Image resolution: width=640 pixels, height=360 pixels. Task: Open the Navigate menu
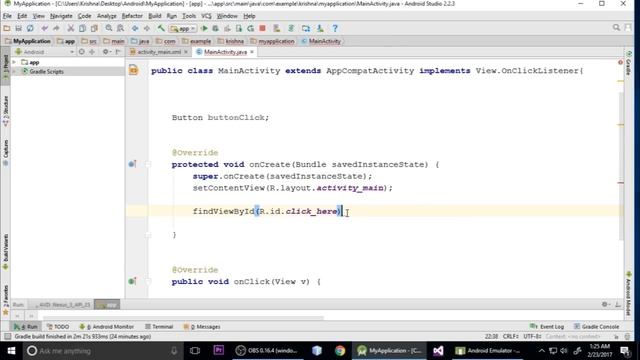pyautogui.click(x=61, y=16)
